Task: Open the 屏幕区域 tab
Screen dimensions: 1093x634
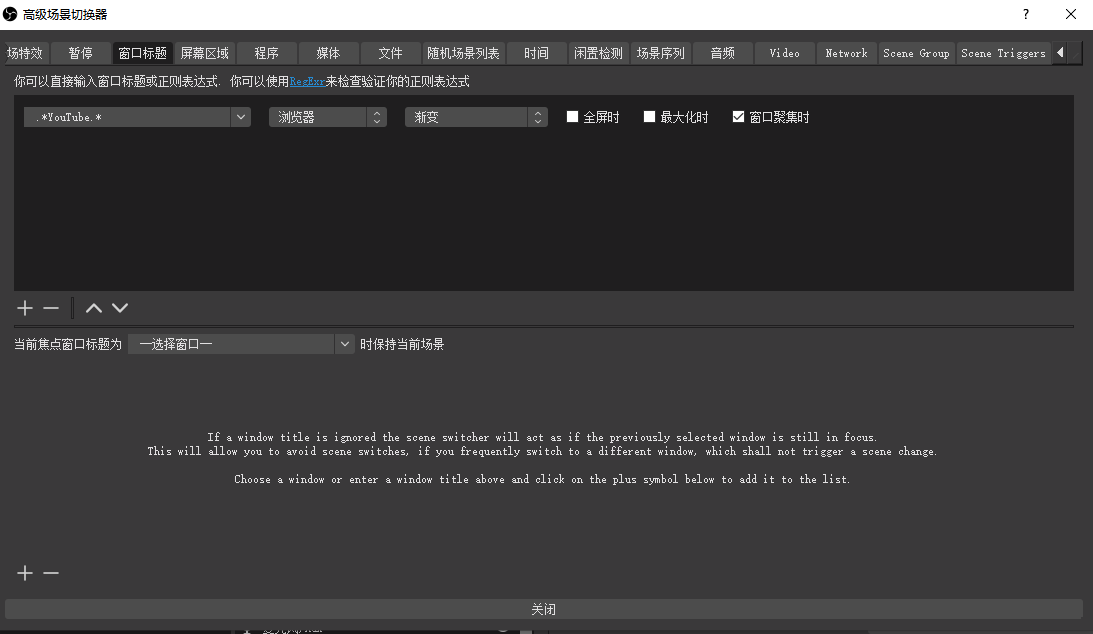Action: coord(205,53)
